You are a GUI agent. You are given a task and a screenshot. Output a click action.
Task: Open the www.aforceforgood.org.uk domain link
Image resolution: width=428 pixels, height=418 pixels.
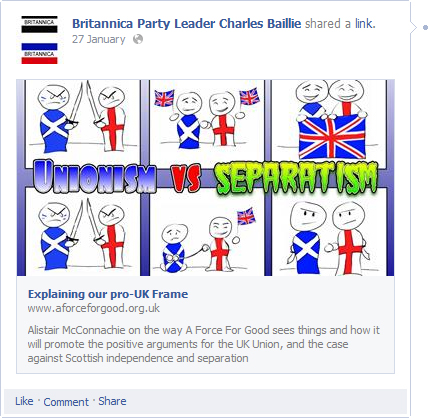tap(94, 308)
